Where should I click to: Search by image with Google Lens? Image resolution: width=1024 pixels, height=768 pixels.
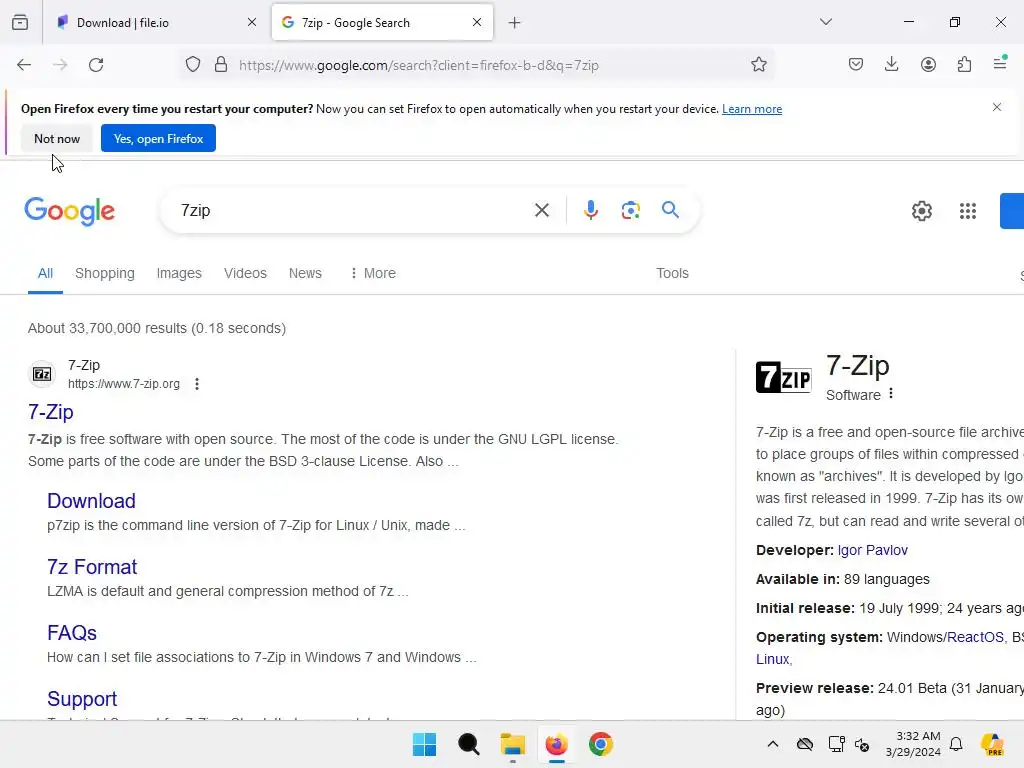pyautogui.click(x=630, y=210)
